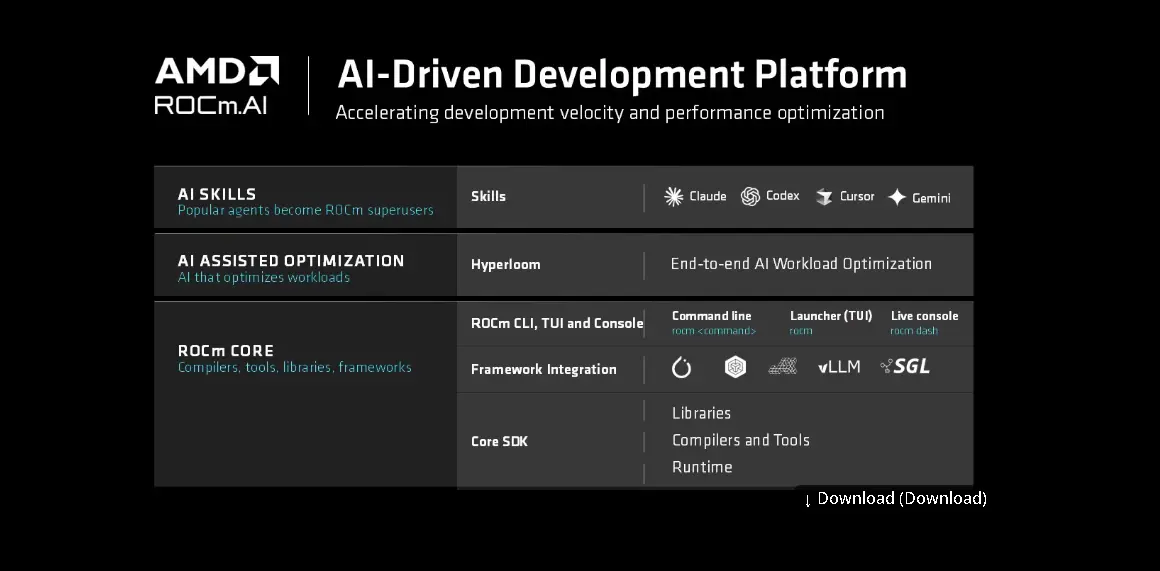Click the 'Launcher (TUI)' heading
This screenshot has width=1160, height=571.
pyautogui.click(x=831, y=316)
